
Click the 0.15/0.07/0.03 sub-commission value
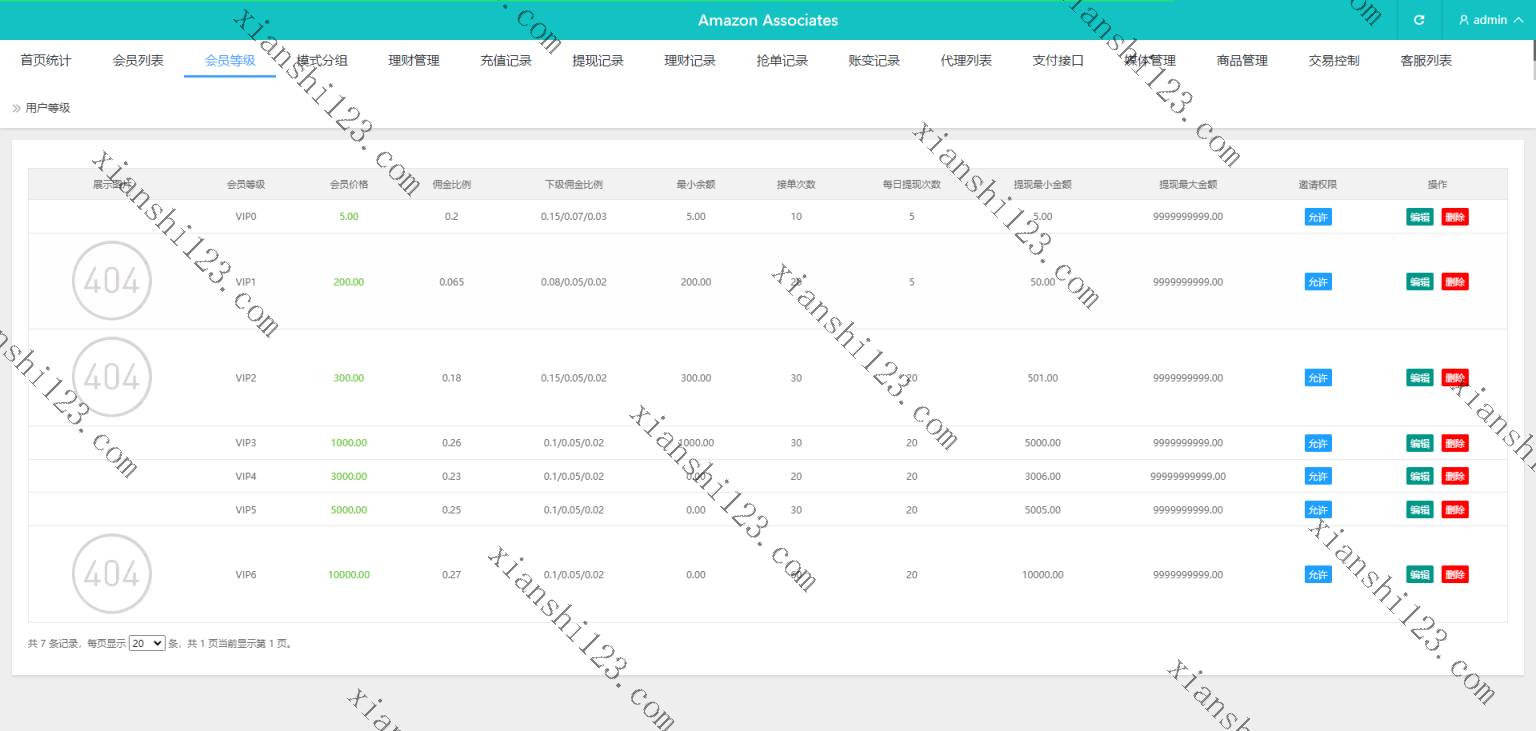(x=574, y=217)
